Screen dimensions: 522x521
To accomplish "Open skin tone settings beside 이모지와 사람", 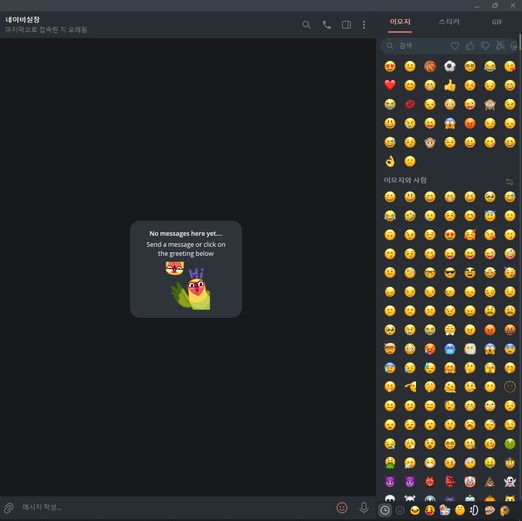I will pos(509,181).
